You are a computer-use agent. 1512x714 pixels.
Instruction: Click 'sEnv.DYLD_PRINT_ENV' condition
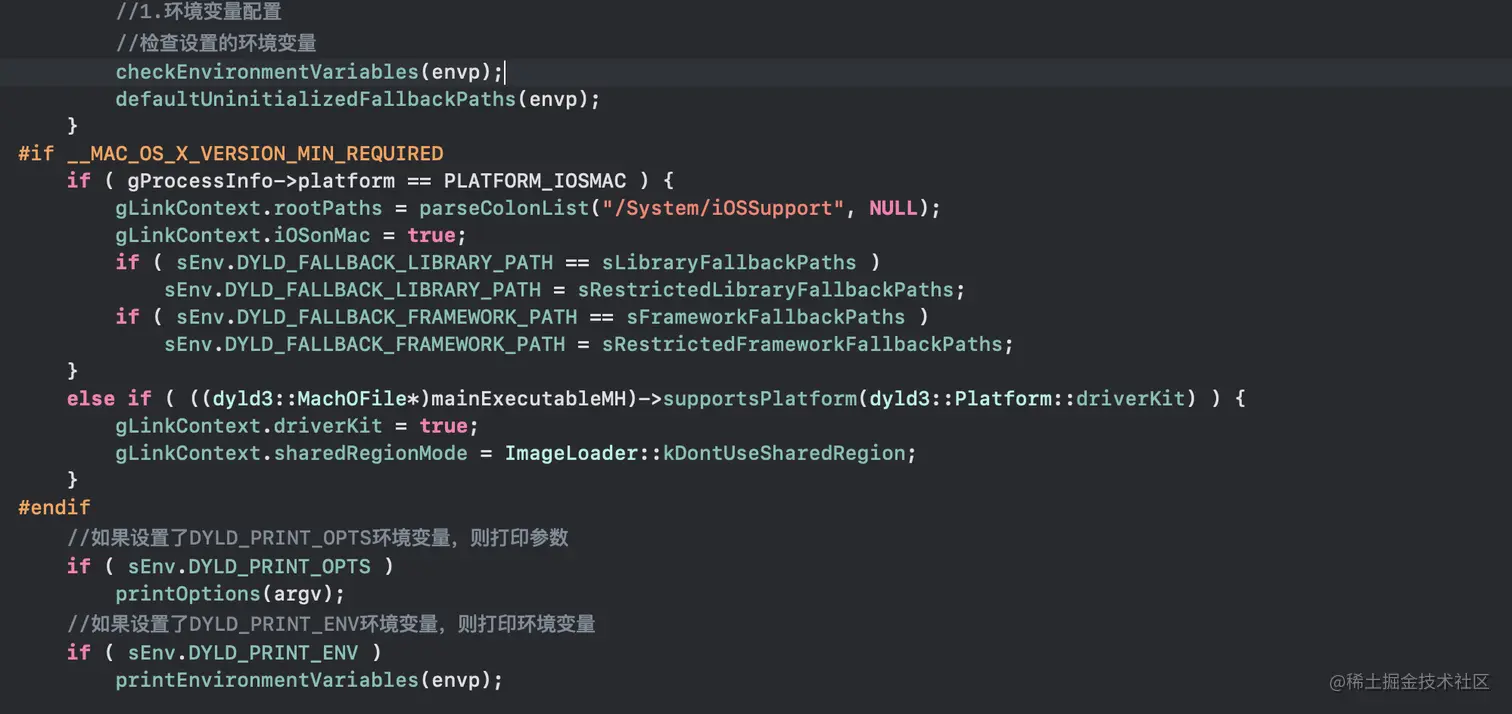[x=243, y=652]
